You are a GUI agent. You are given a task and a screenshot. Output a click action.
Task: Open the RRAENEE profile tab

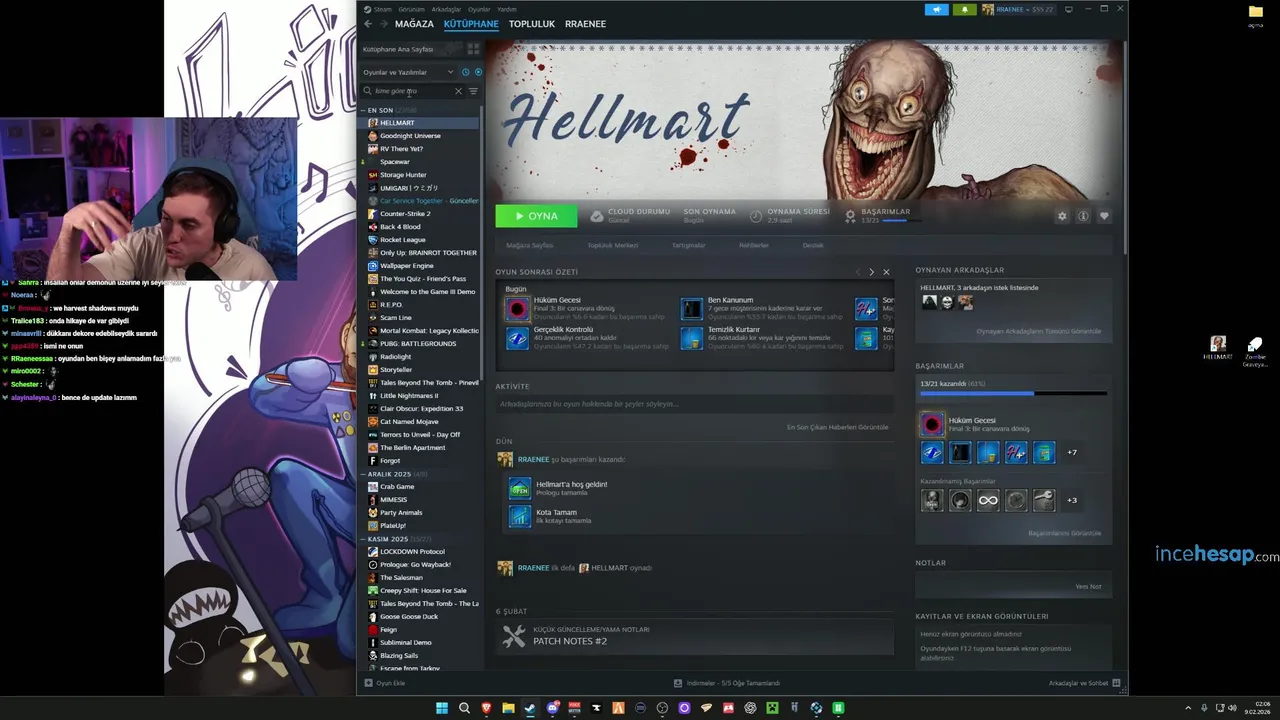tap(585, 24)
